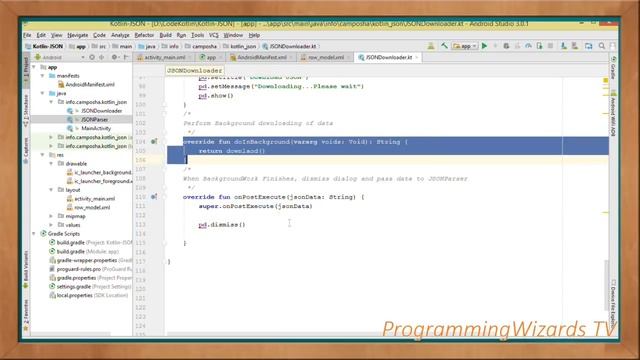Open the Analyze menu
The width and height of the screenshot is (640, 360).
click(x=120, y=36)
